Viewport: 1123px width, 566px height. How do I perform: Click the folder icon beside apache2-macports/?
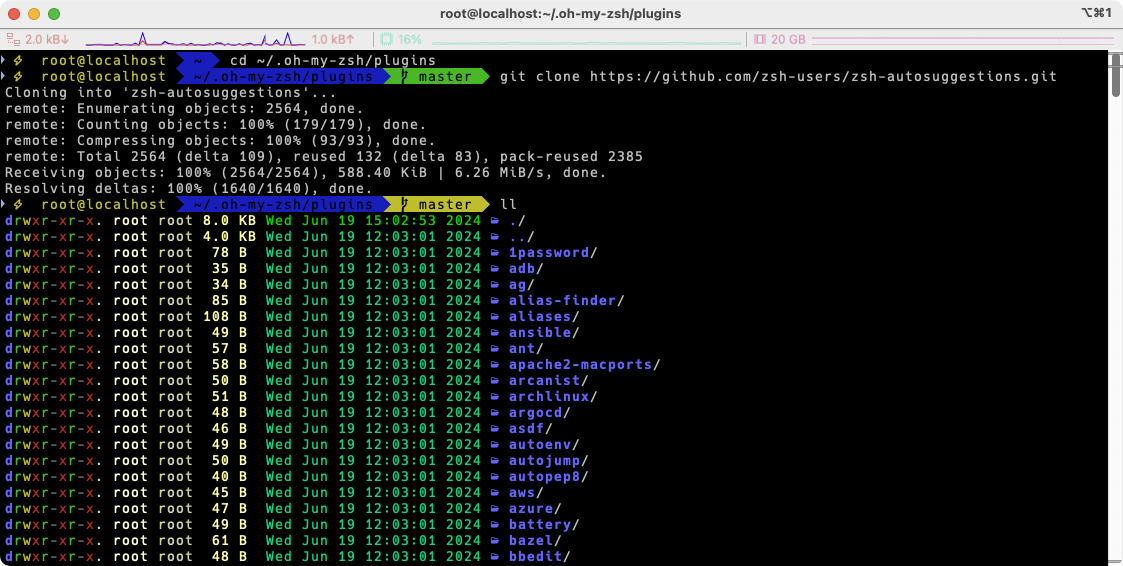(x=495, y=365)
